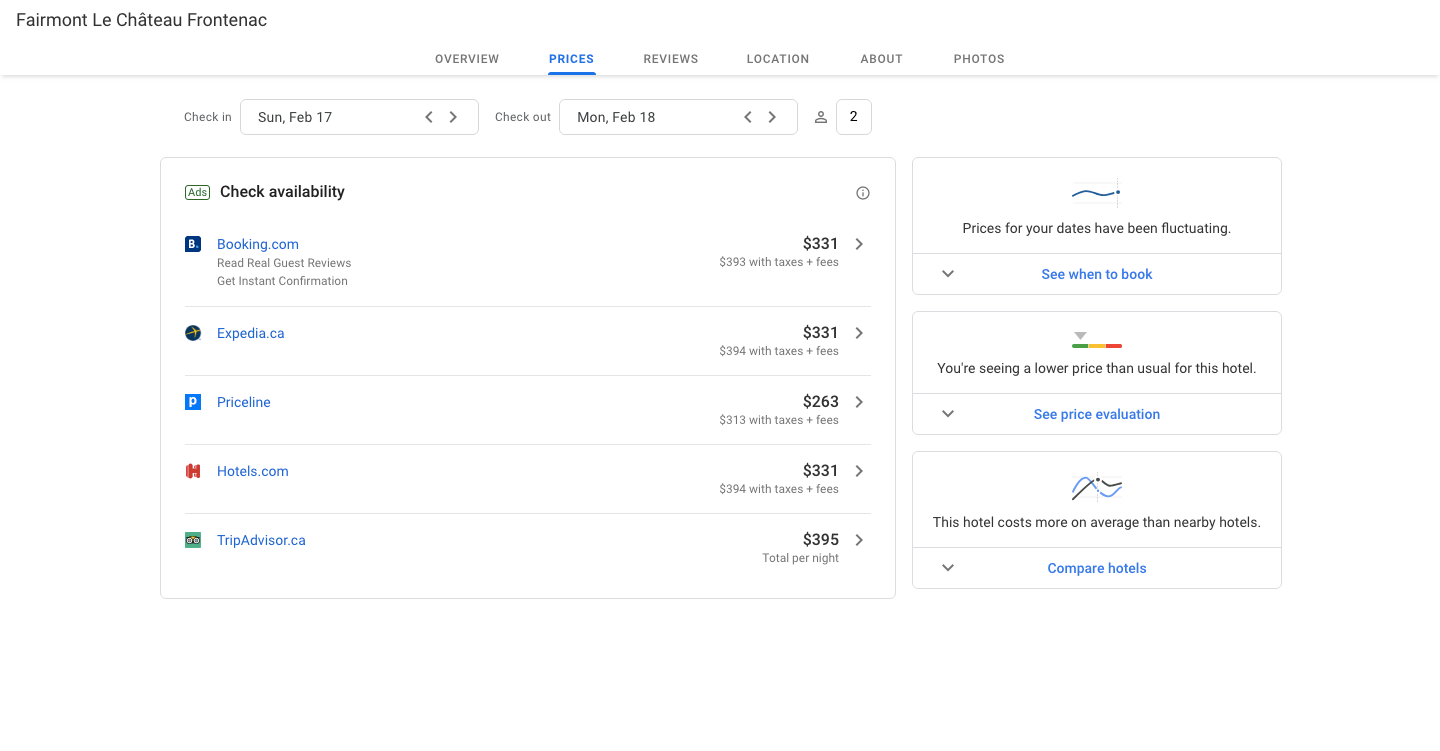Click the $263 Priceline price
This screenshot has height=751, width=1440.
tap(821, 401)
